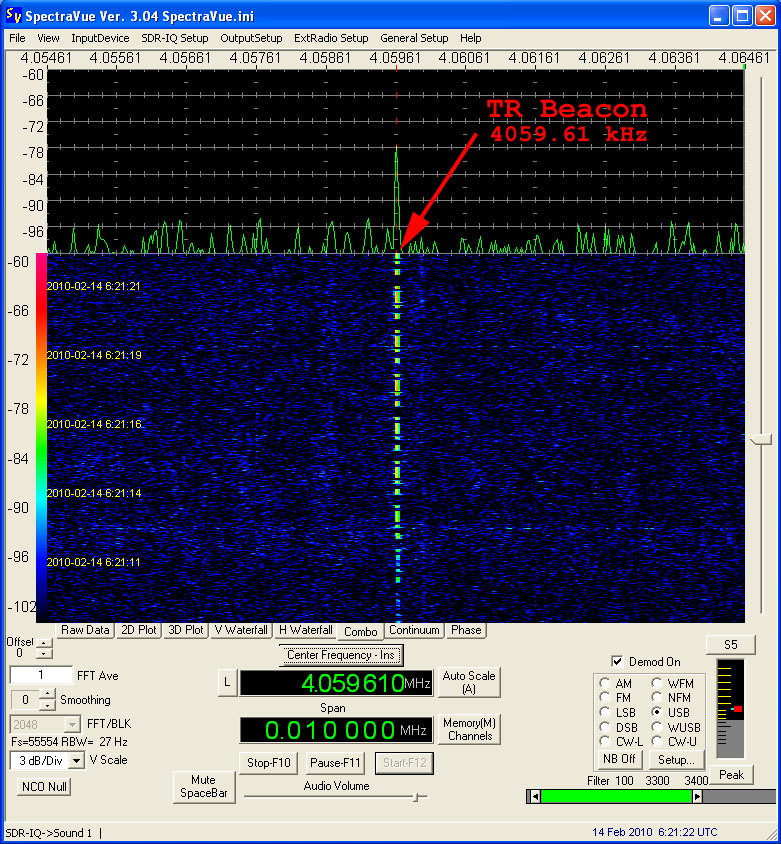Click the SpectraVue title bar icon
The image size is (781, 844).
pyautogui.click(x=13, y=16)
